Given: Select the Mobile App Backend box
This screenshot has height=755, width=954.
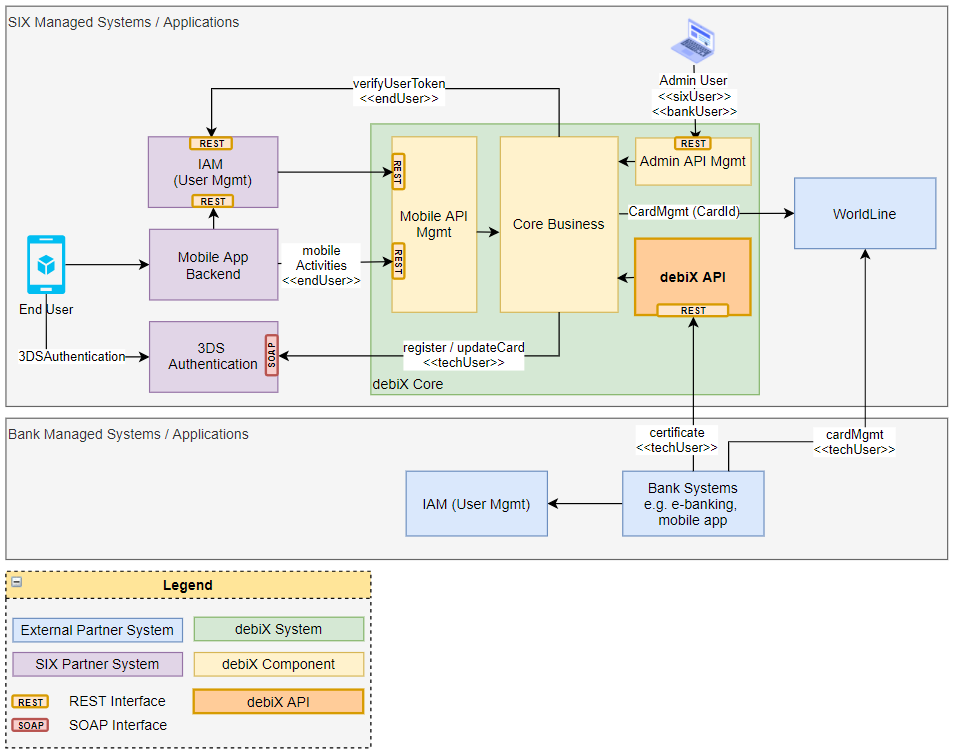Looking at the screenshot, I should (x=213, y=264).
